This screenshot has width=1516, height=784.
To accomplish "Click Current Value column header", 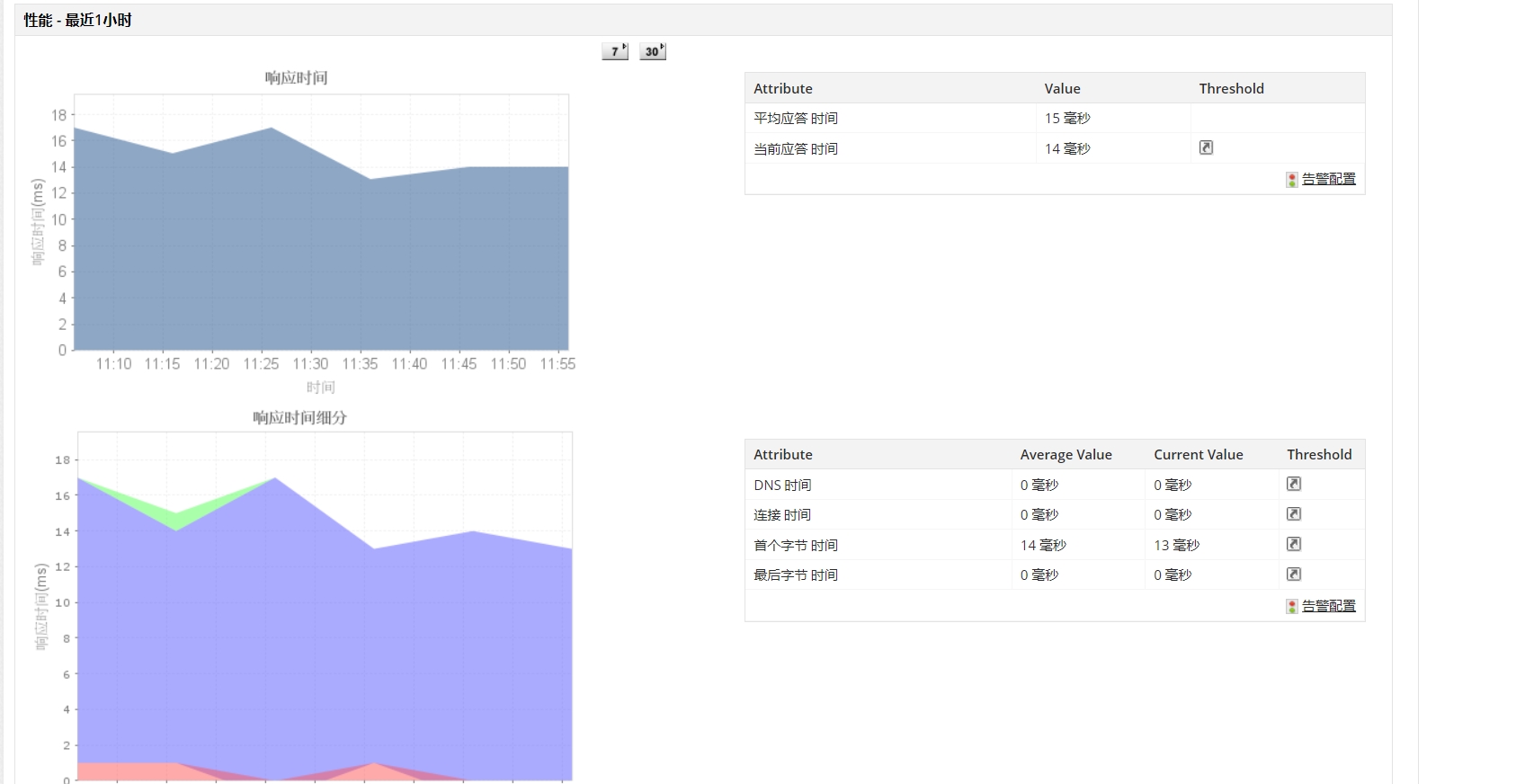I will pos(1198,454).
